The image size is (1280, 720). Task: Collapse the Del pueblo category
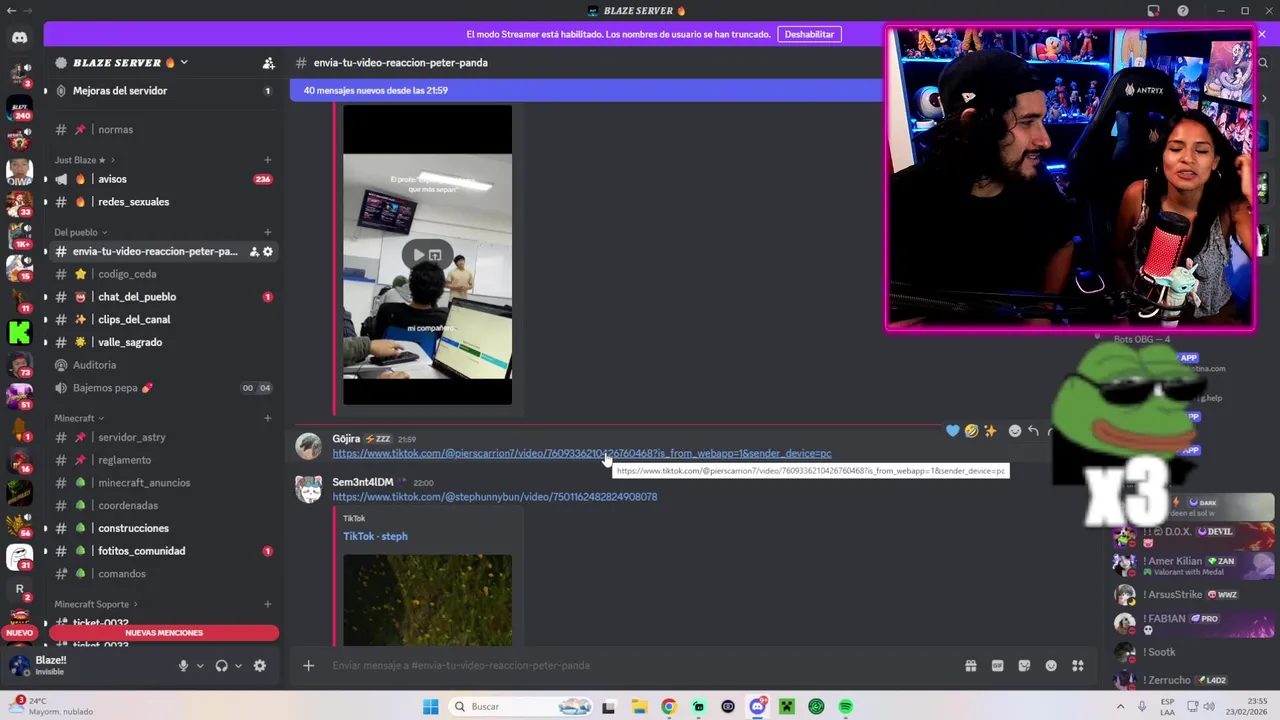(x=81, y=233)
